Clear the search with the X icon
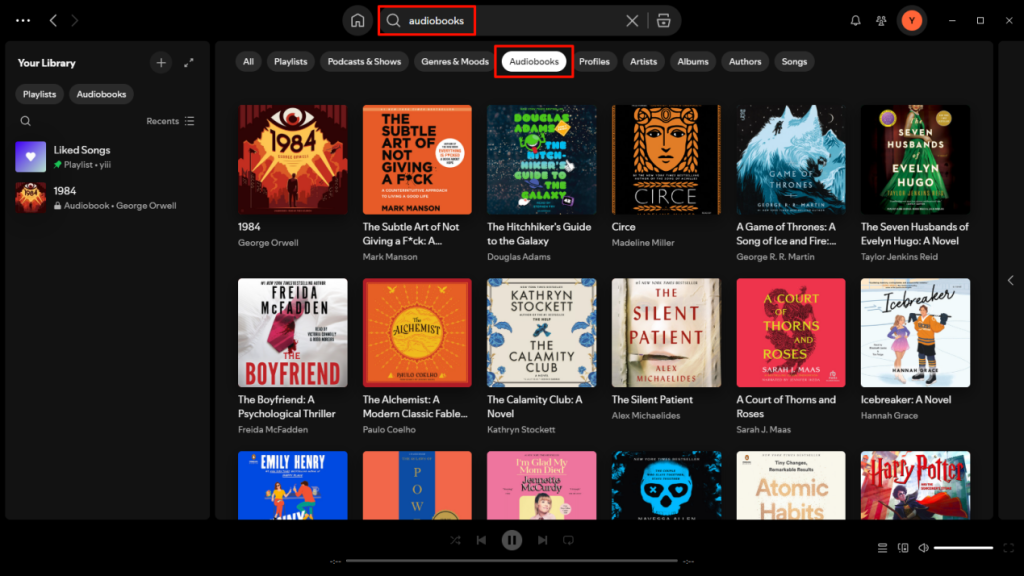This screenshot has width=1024, height=576. [x=632, y=21]
